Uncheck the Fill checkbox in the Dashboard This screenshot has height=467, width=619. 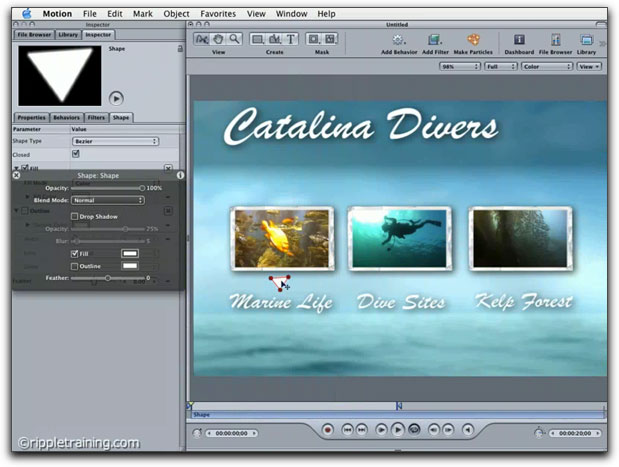75,254
